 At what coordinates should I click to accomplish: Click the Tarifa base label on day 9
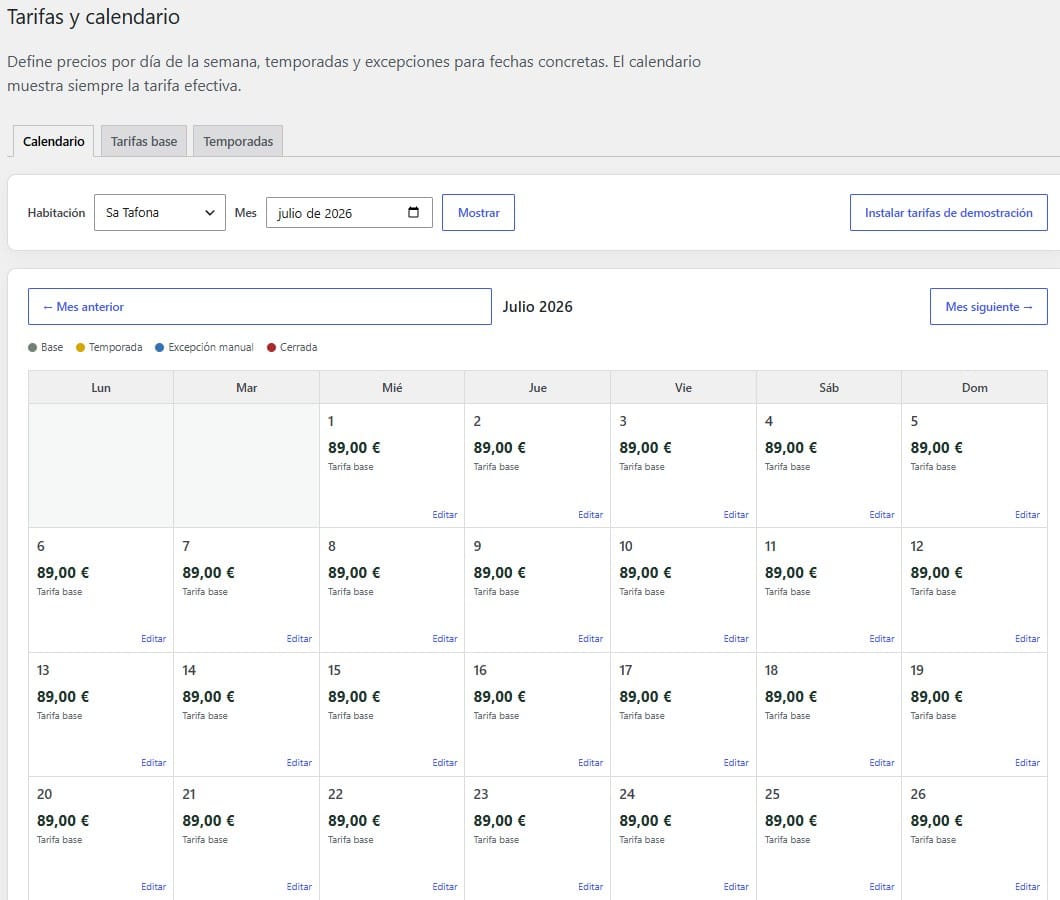pos(496,592)
